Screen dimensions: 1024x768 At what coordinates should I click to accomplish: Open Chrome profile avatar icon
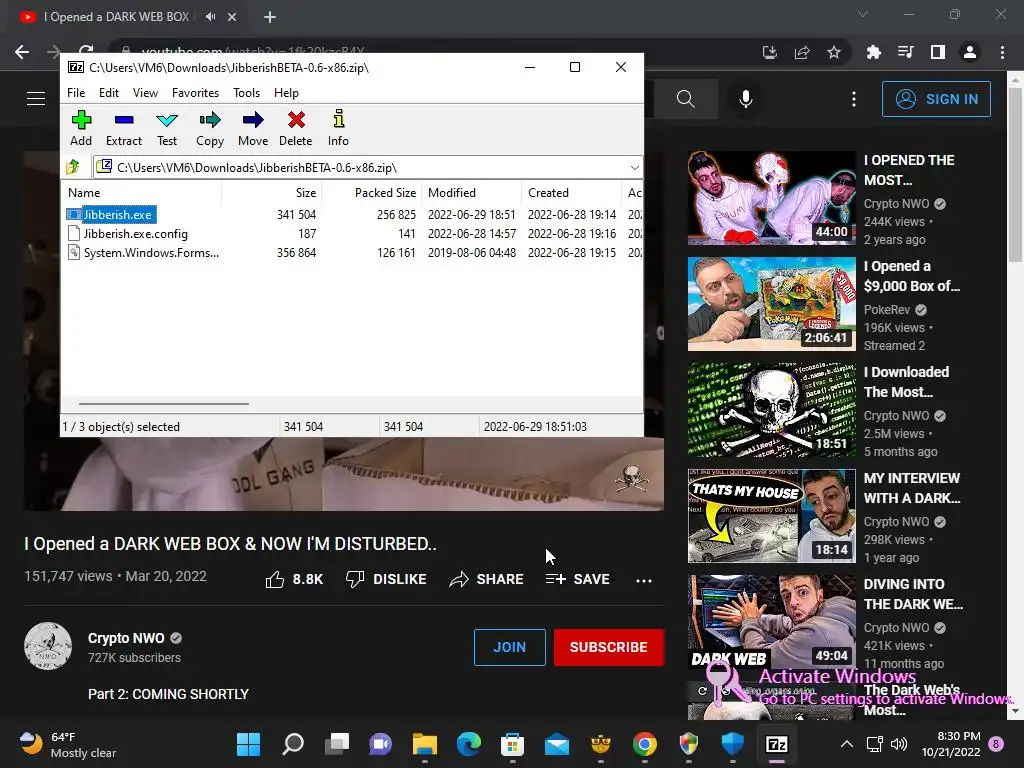(x=970, y=52)
